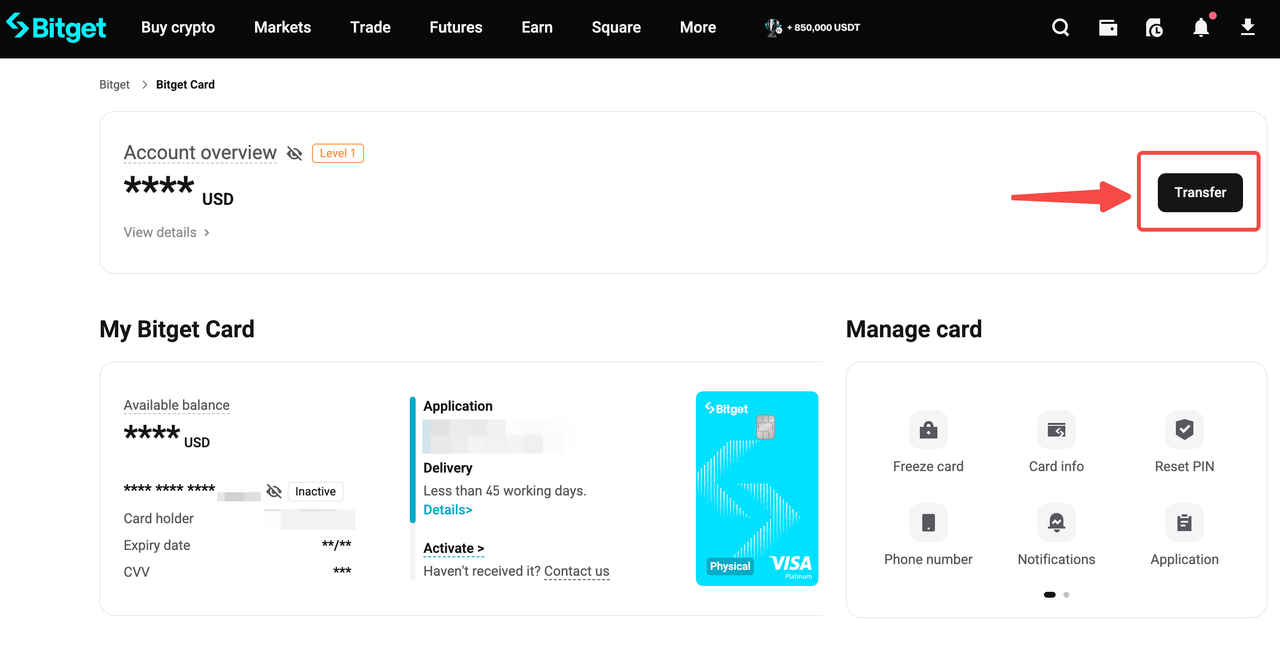This screenshot has width=1280, height=658.
Task: Click Contact us link
Action: [576, 571]
